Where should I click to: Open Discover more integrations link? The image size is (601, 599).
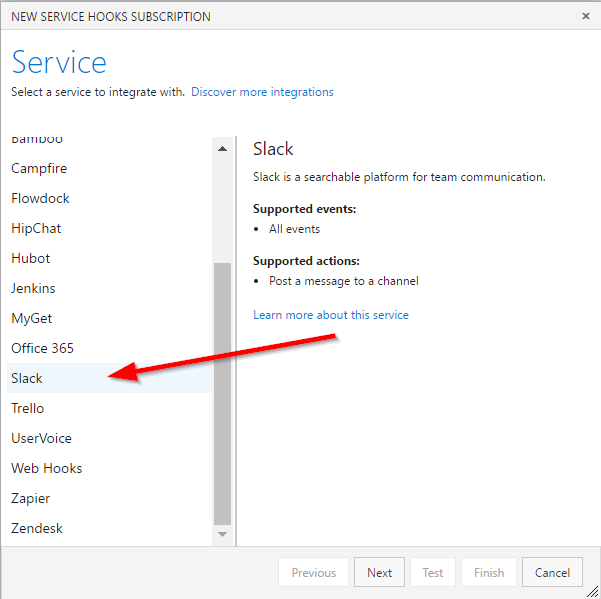(262, 92)
